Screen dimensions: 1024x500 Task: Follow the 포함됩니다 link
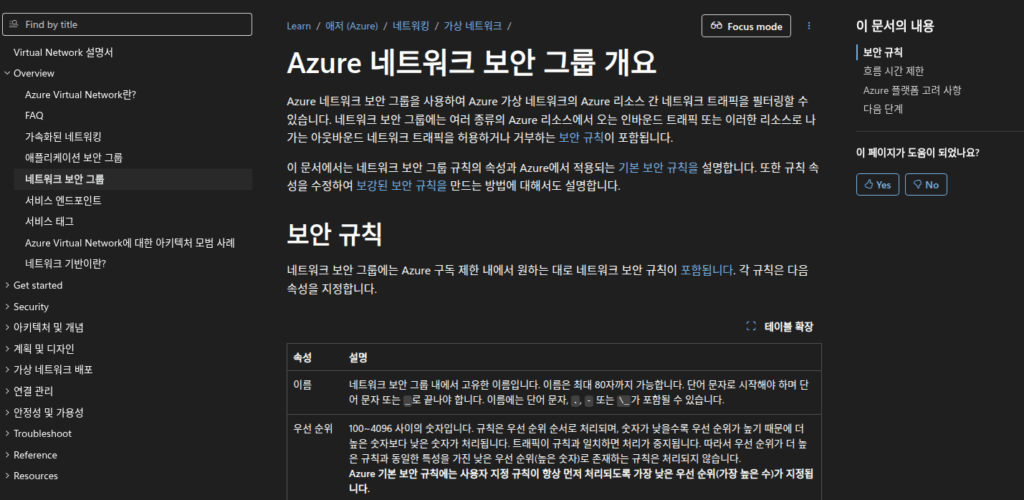[x=707, y=270]
